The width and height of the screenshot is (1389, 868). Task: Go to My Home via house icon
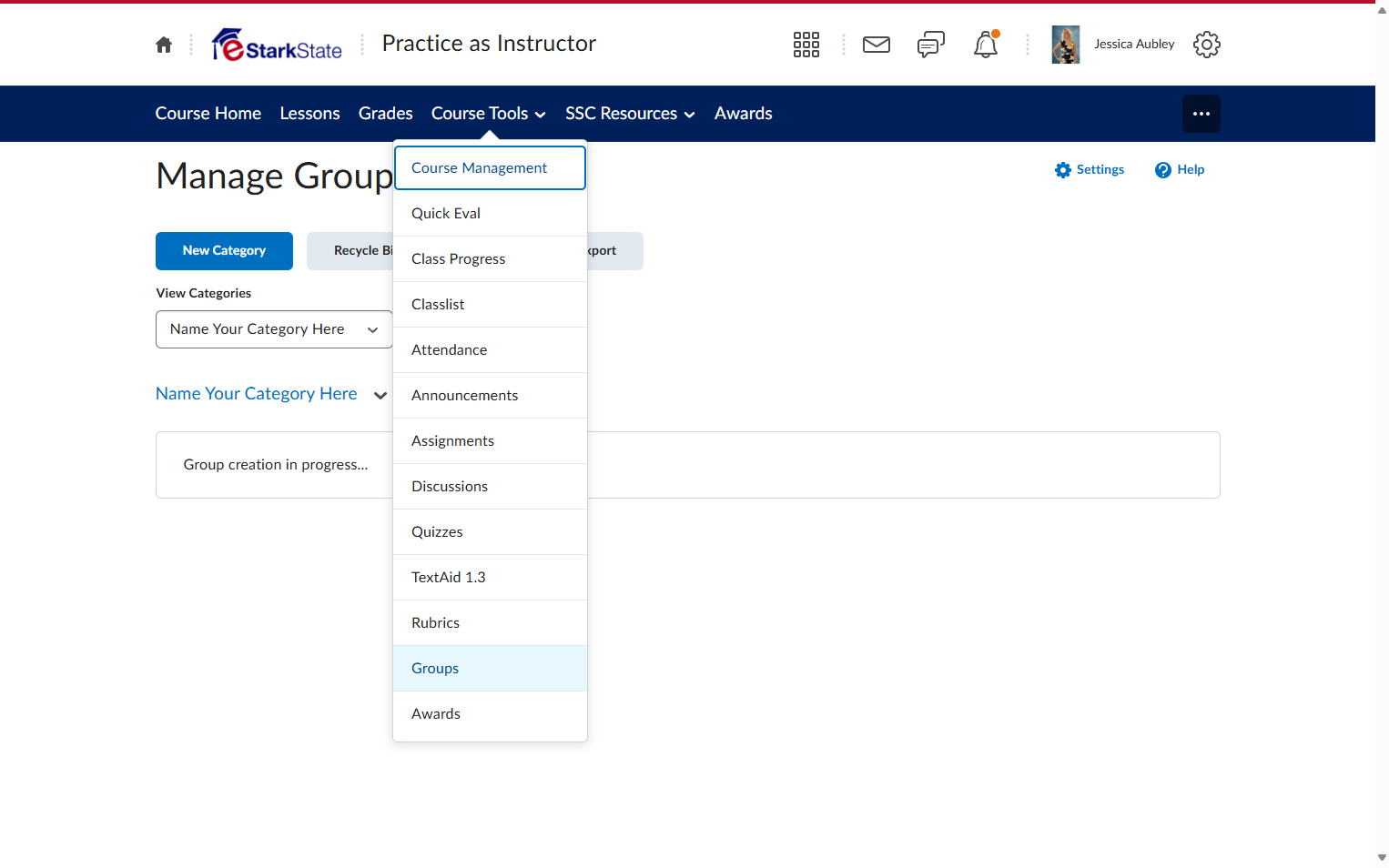[x=164, y=45]
